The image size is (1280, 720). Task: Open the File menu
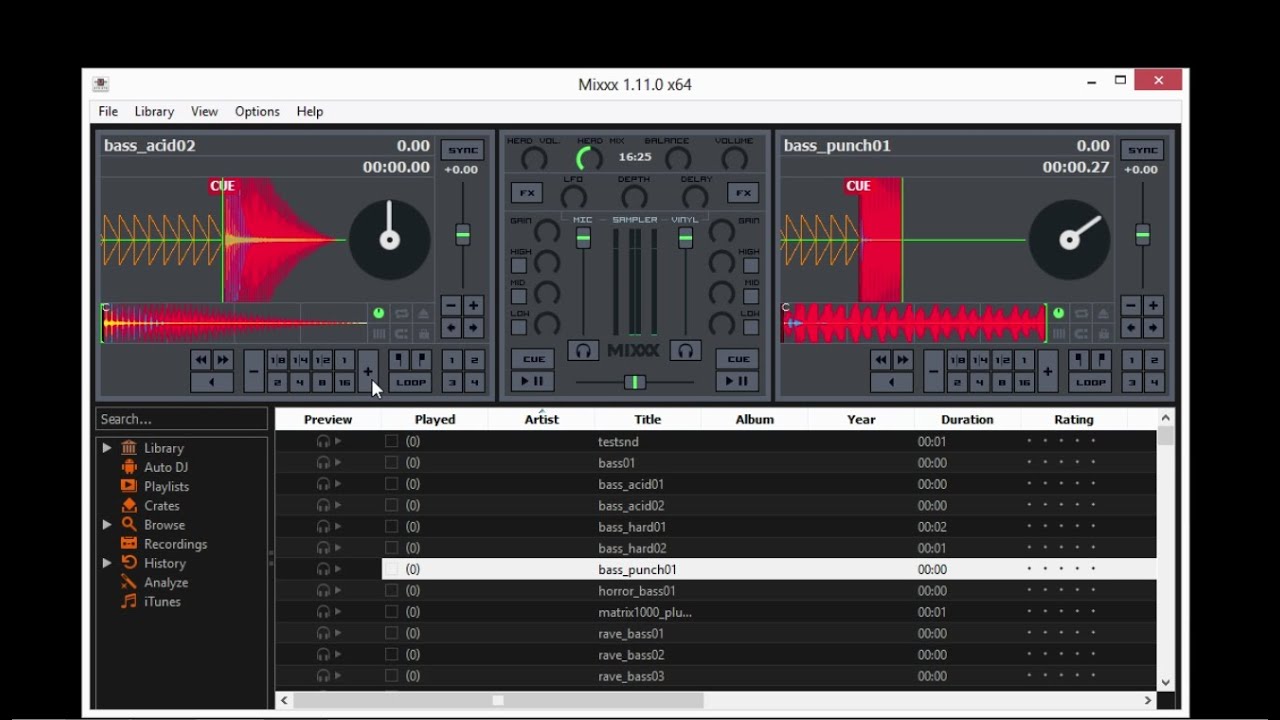coord(108,111)
